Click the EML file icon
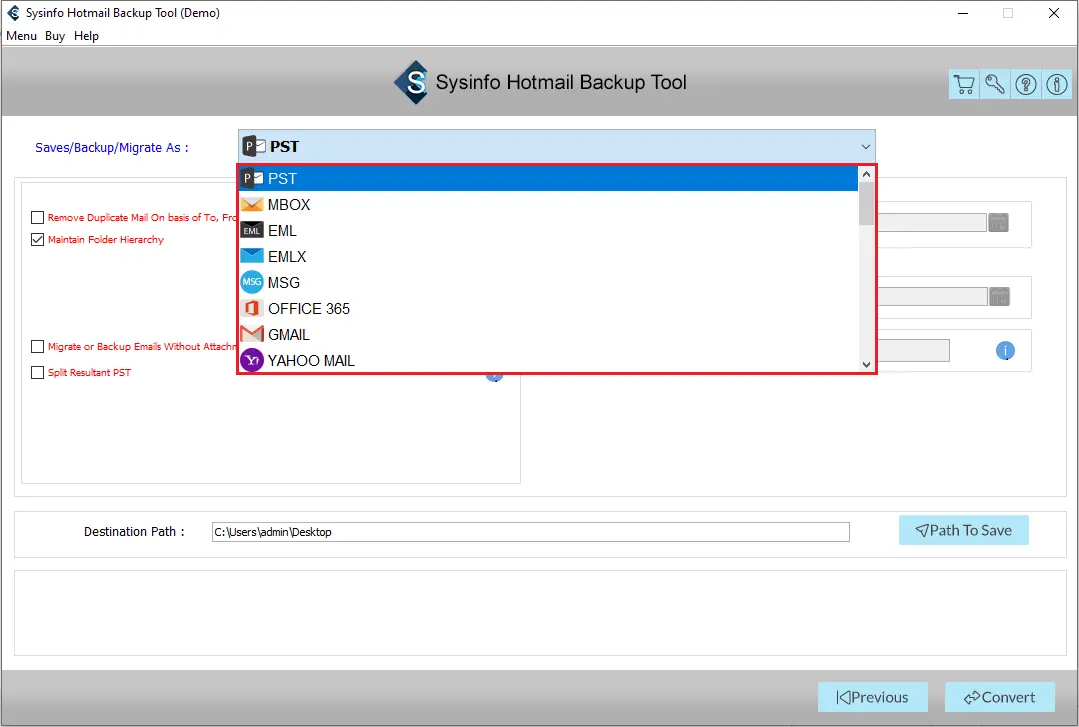Screen dimensions: 1079x727 [x=252, y=230]
